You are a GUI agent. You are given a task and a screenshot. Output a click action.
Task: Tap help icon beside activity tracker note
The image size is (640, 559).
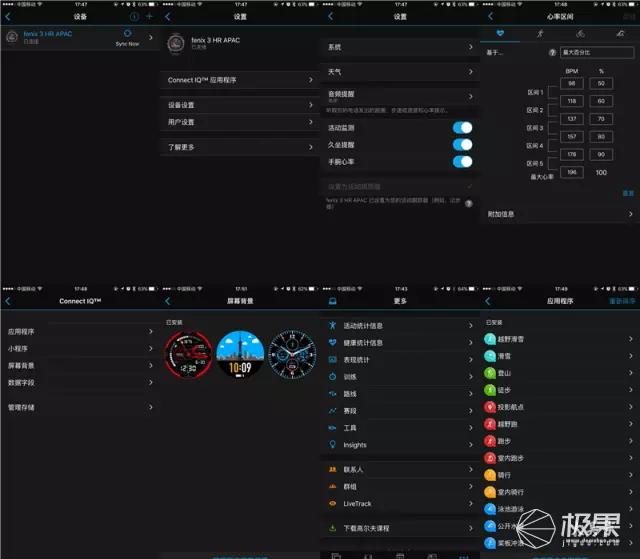pos(469,203)
